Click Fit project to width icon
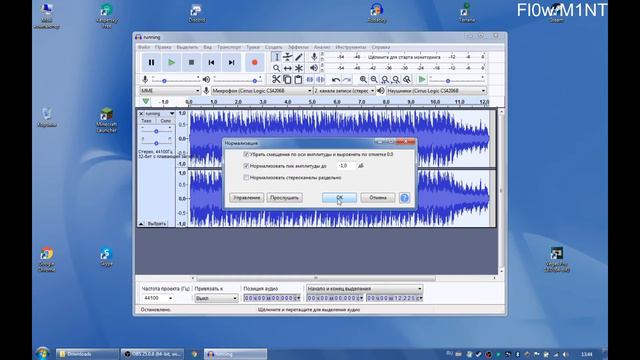 [396, 80]
